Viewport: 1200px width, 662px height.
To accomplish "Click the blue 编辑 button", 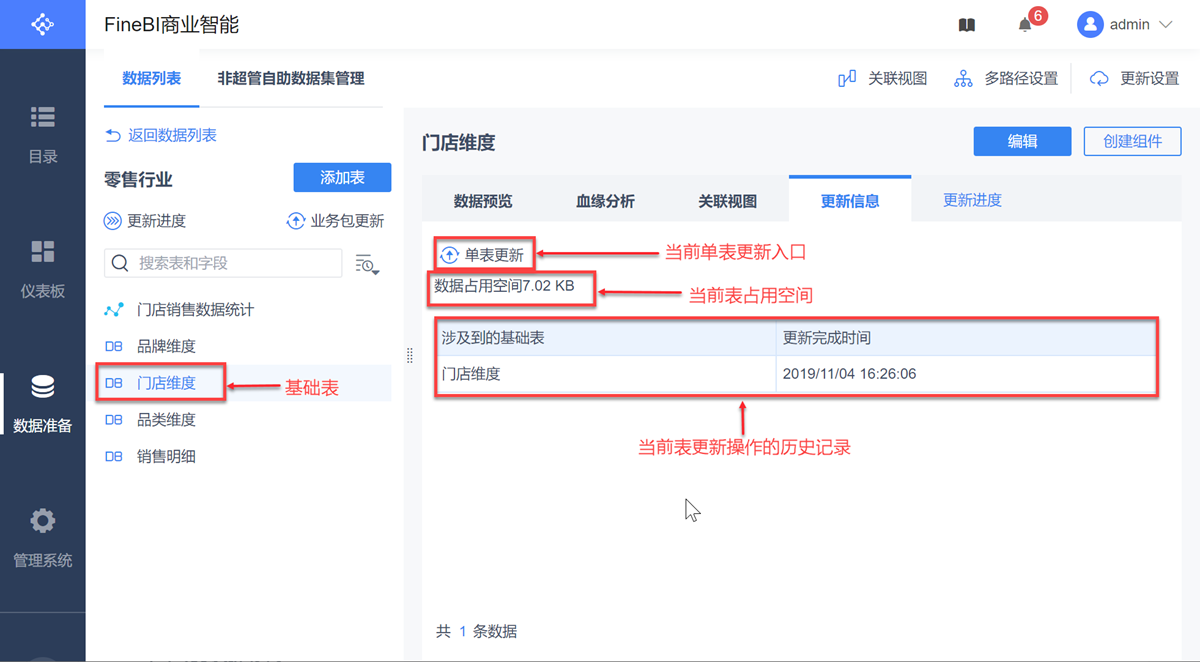I will coord(1022,141).
